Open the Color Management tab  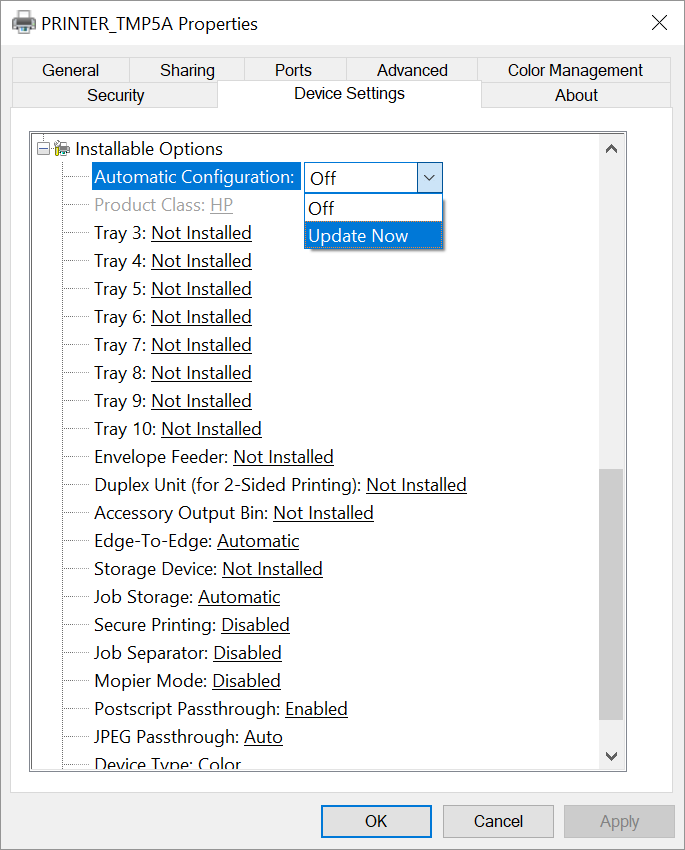[x=575, y=70]
